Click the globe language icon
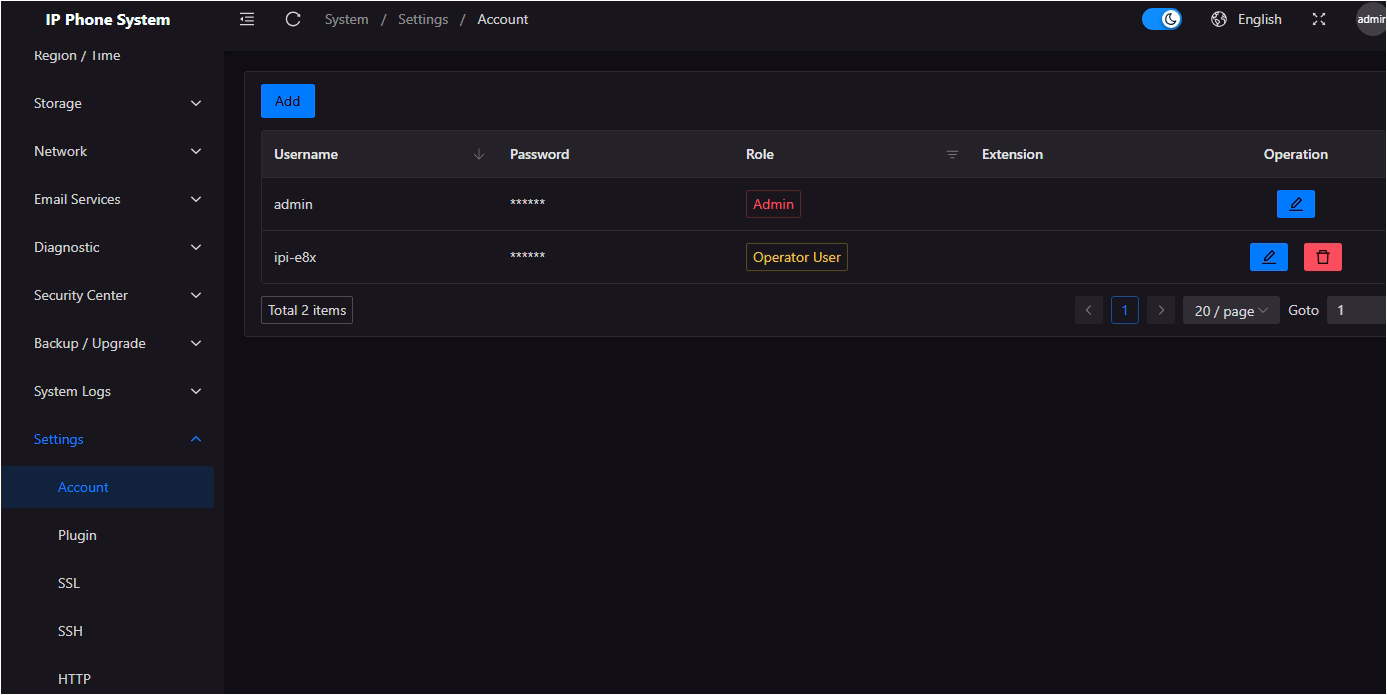The image size is (1387, 695). click(x=1218, y=19)
